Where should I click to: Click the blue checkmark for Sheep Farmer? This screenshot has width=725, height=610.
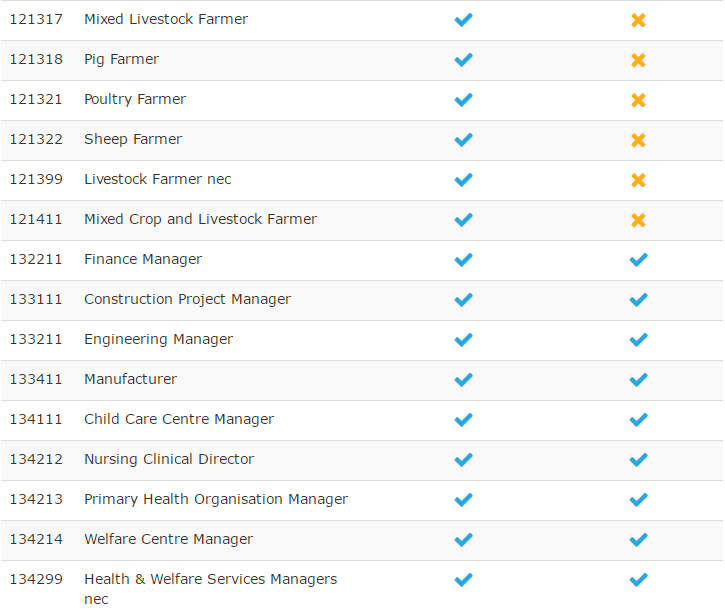click(x=463, y=140)
